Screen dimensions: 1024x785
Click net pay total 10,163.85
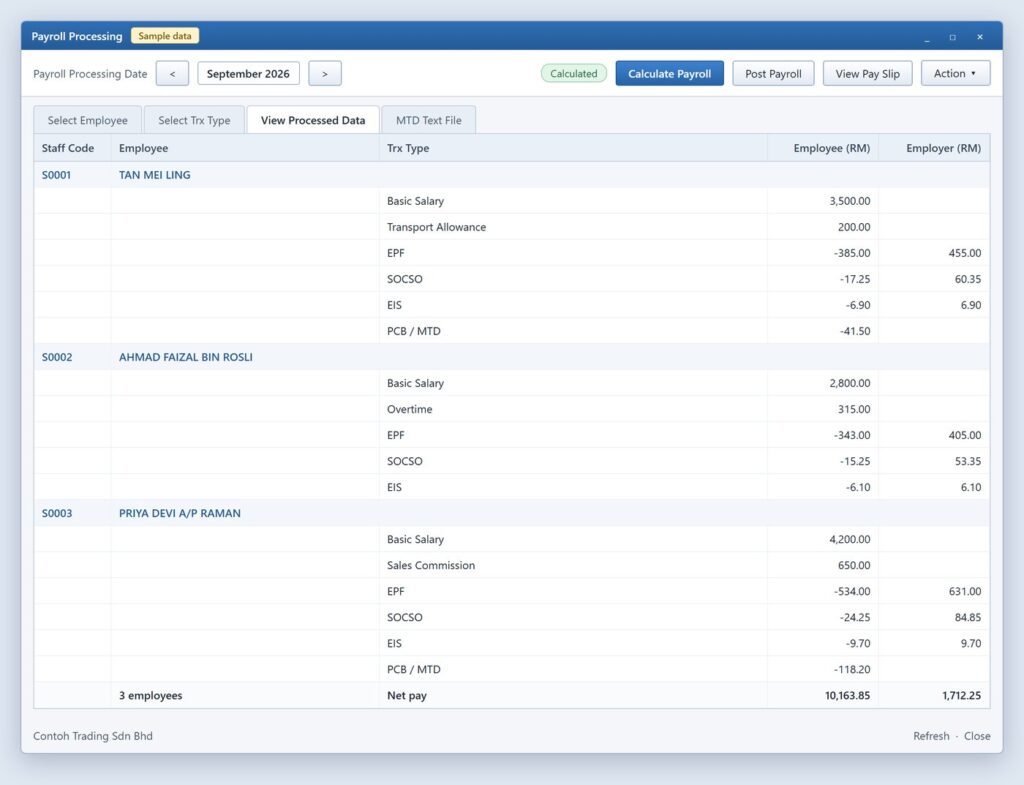click(847, 696)
